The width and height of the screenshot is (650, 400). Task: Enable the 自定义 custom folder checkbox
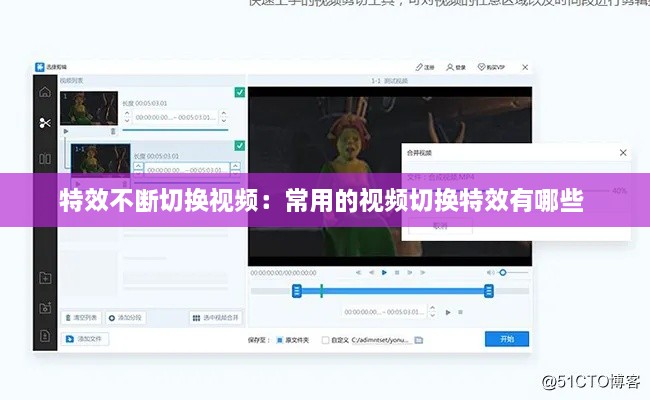click(x=325, y=340)
